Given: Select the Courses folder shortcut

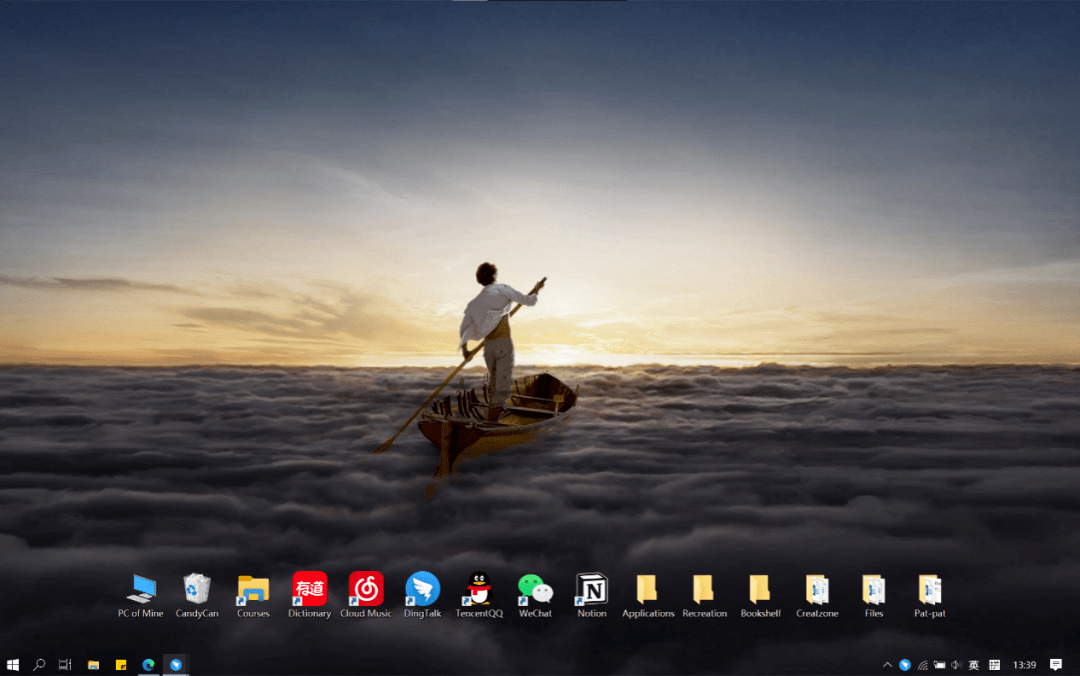Looking at the screenshot, I should coord(253,589).
